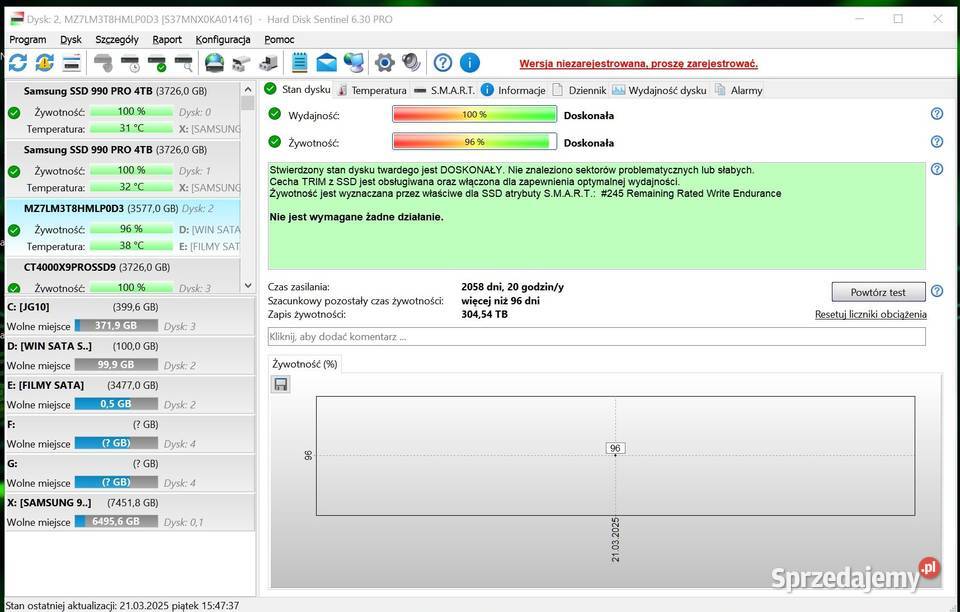This screenshot has height=612, width=960.
Task: Select partition X: [SAMSUNG 9..]
Action: (130, 512)
